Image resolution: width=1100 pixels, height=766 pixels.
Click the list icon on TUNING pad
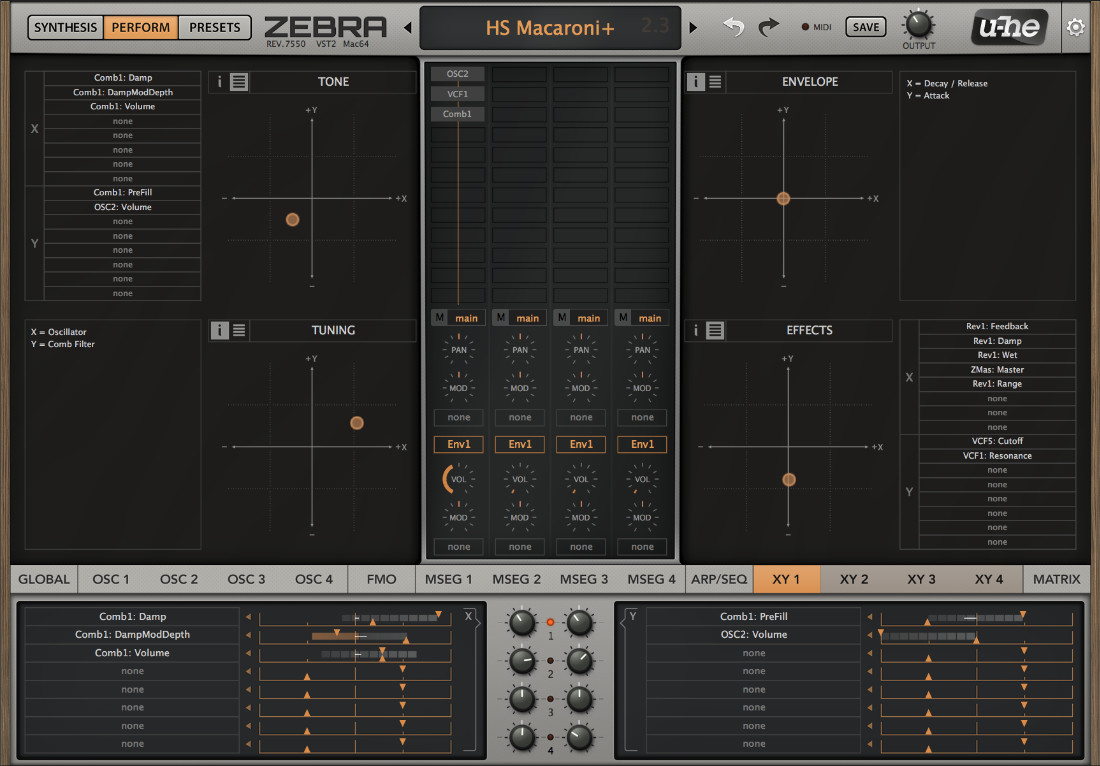click(x=239, y=330)
